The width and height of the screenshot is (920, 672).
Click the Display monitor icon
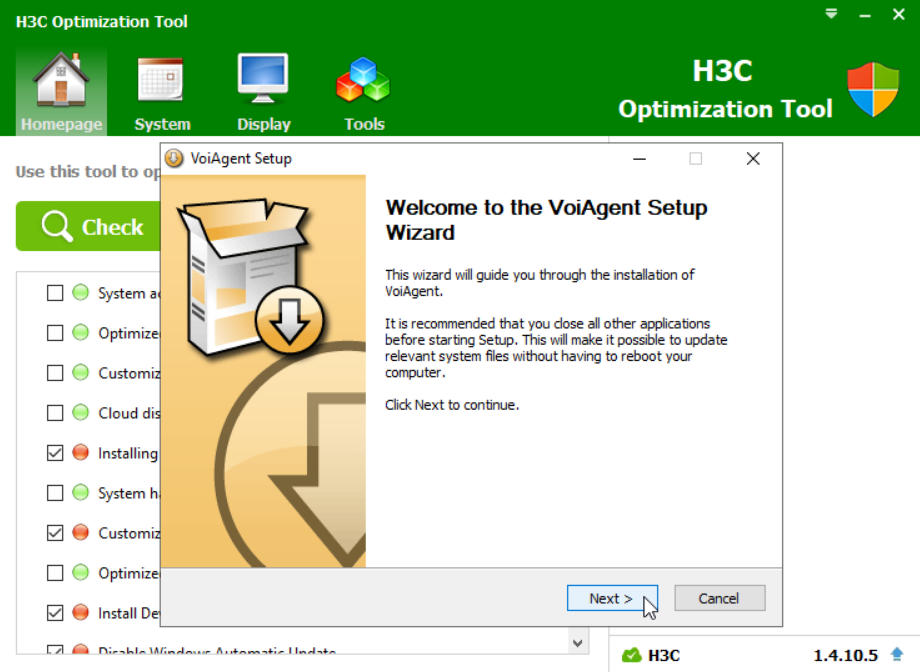pos(263,78)
